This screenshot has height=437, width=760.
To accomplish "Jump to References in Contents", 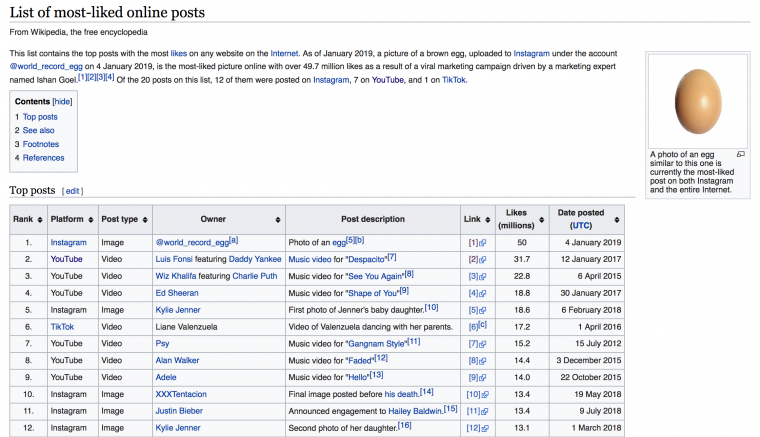I will point(44,158).
